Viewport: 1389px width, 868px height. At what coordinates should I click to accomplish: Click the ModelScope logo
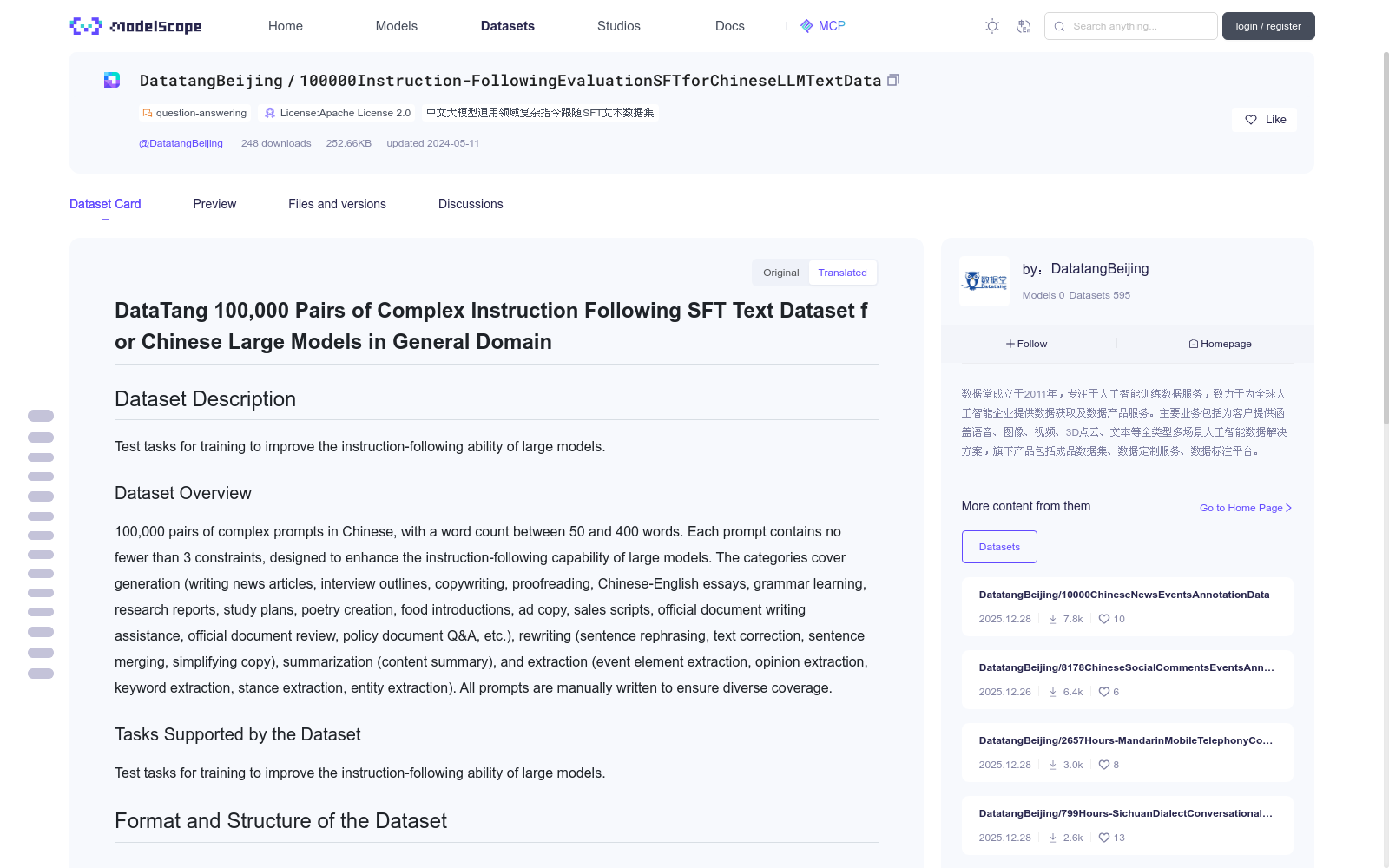135,26
